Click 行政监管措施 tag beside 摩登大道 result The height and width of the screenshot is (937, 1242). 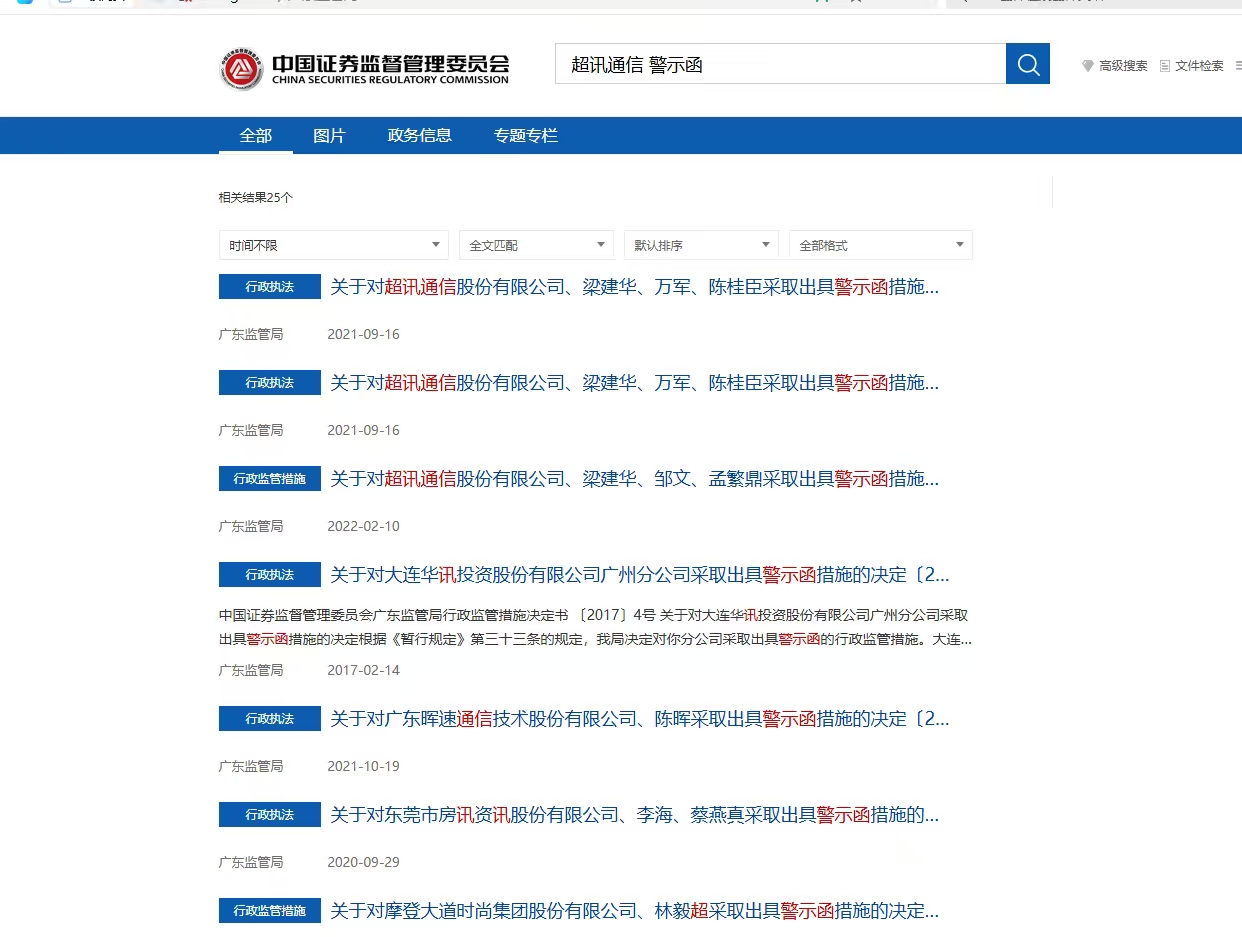click(x=270, y=911)
